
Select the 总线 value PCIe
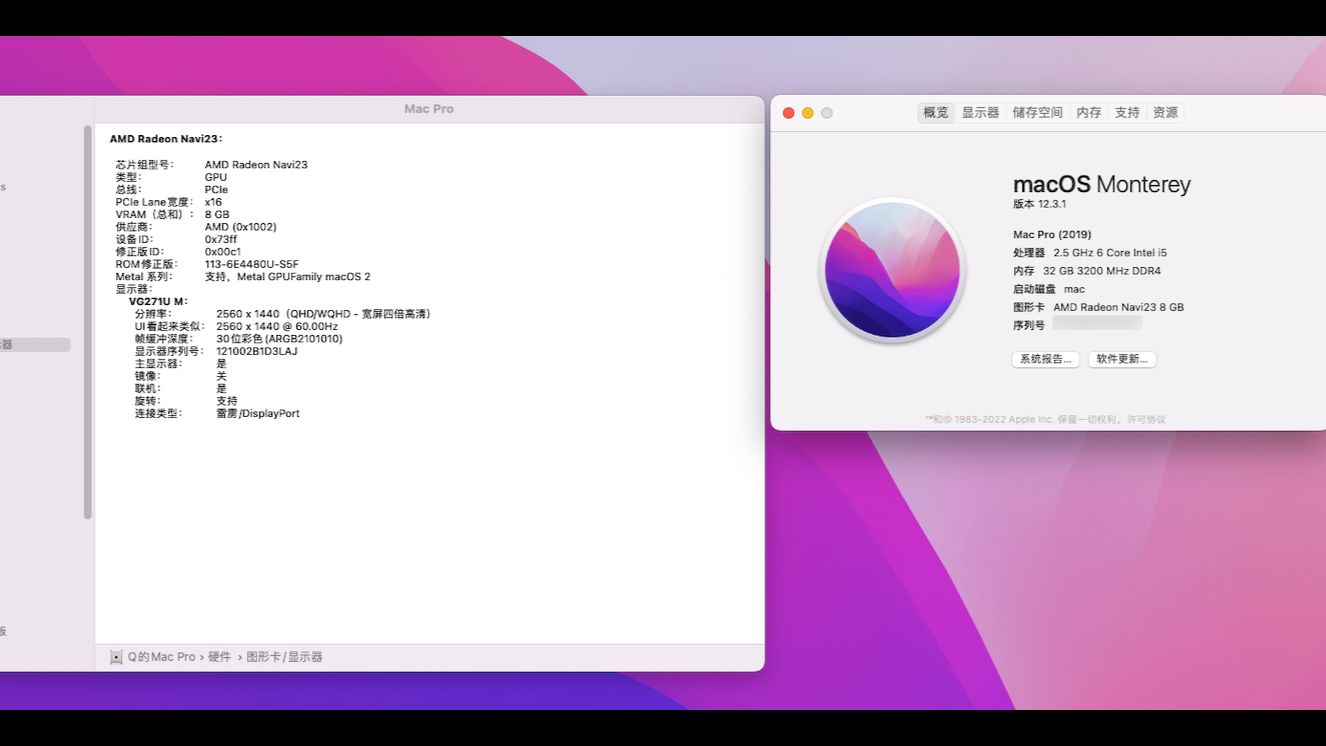(216, 189)
